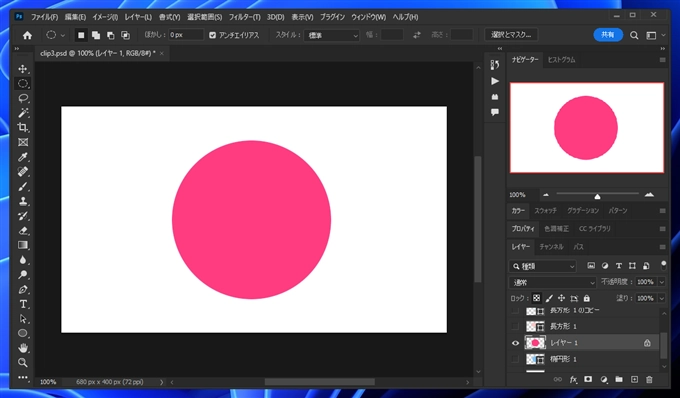Select the Crop tool

23,127
